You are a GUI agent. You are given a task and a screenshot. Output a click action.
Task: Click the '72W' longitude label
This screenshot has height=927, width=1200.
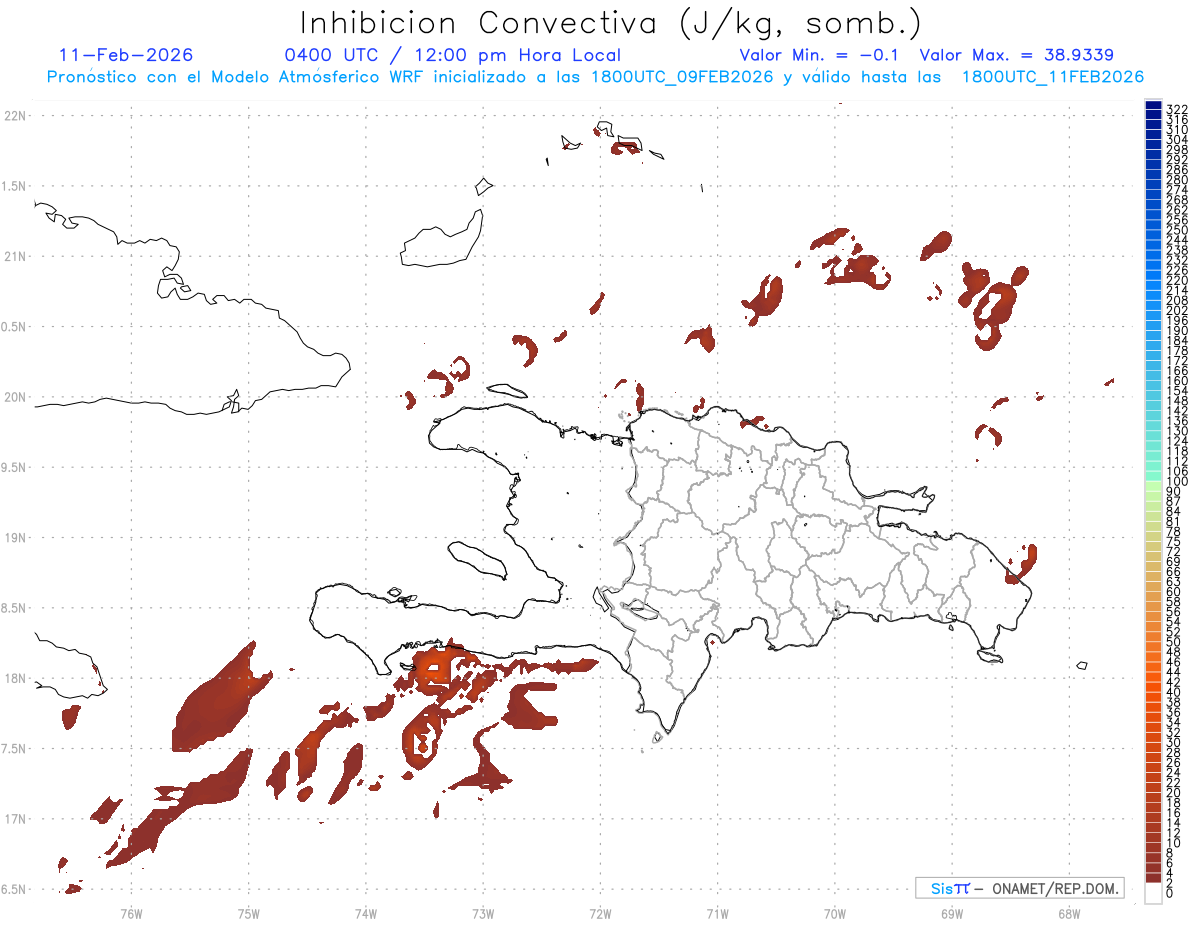click(x=600, y=913)
